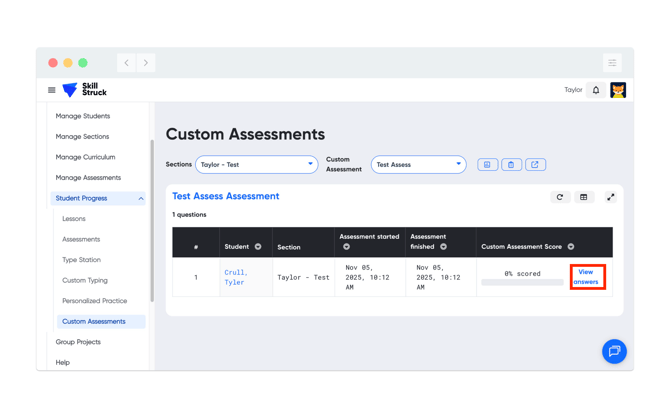Click the 0% scored progress bar
This screenshot has width=670, height=418.
(x=522, y=282)
